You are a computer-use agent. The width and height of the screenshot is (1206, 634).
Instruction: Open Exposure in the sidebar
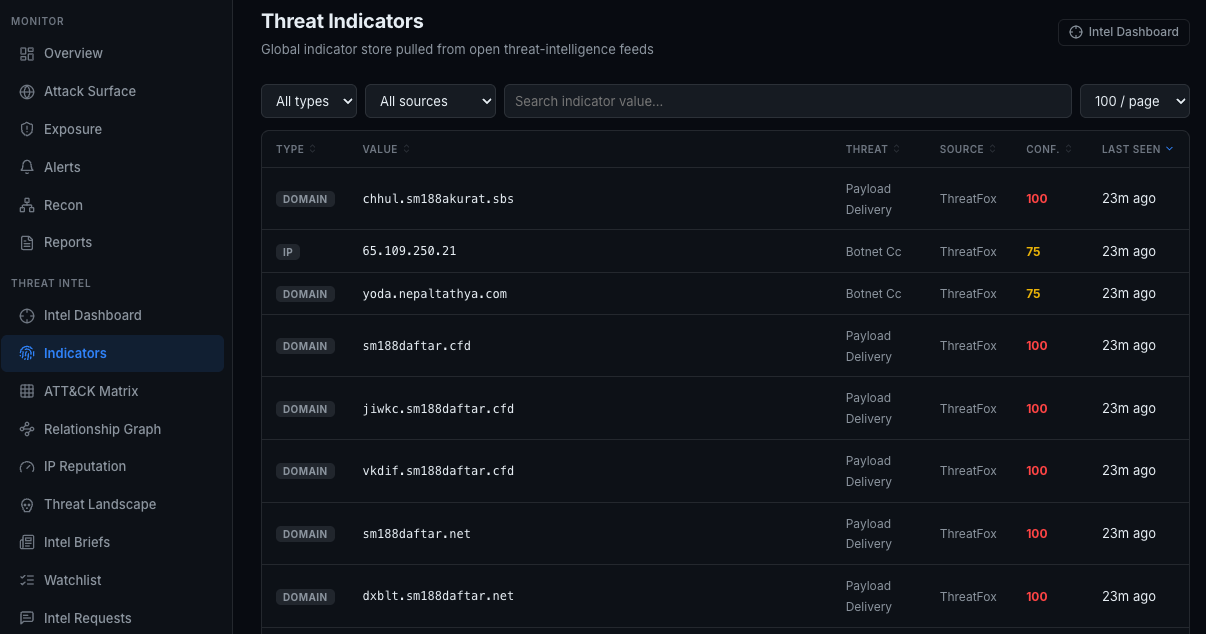tap(112, 129)
